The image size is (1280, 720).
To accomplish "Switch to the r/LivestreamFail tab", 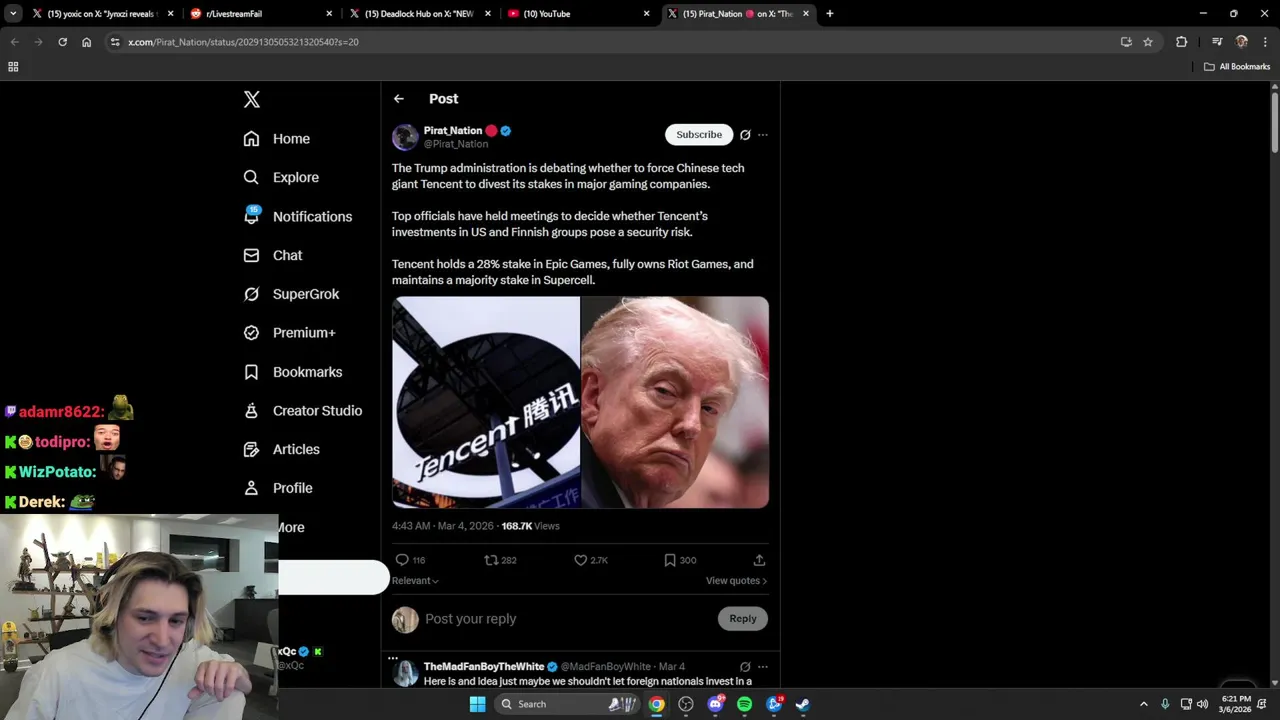I will click(x=259, y=14).
